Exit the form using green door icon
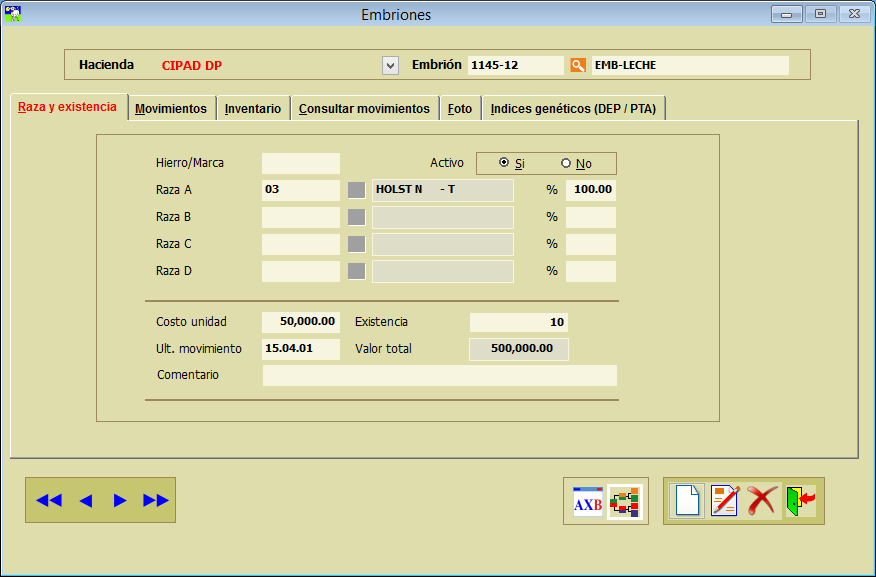The height and width of the screenshot is (577, 876). click(800, 500)
